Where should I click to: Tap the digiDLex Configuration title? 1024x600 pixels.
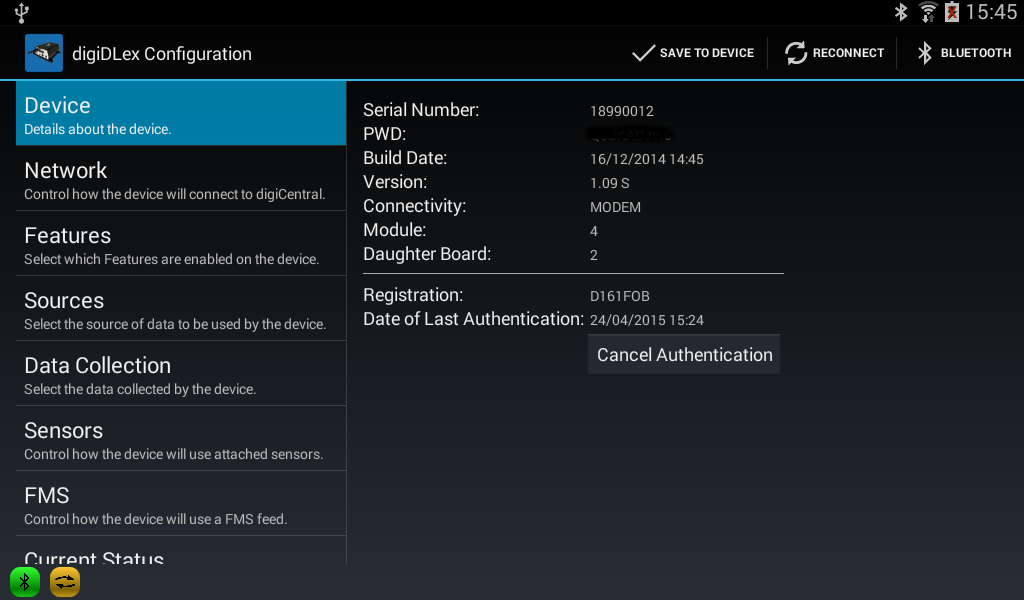162,54
